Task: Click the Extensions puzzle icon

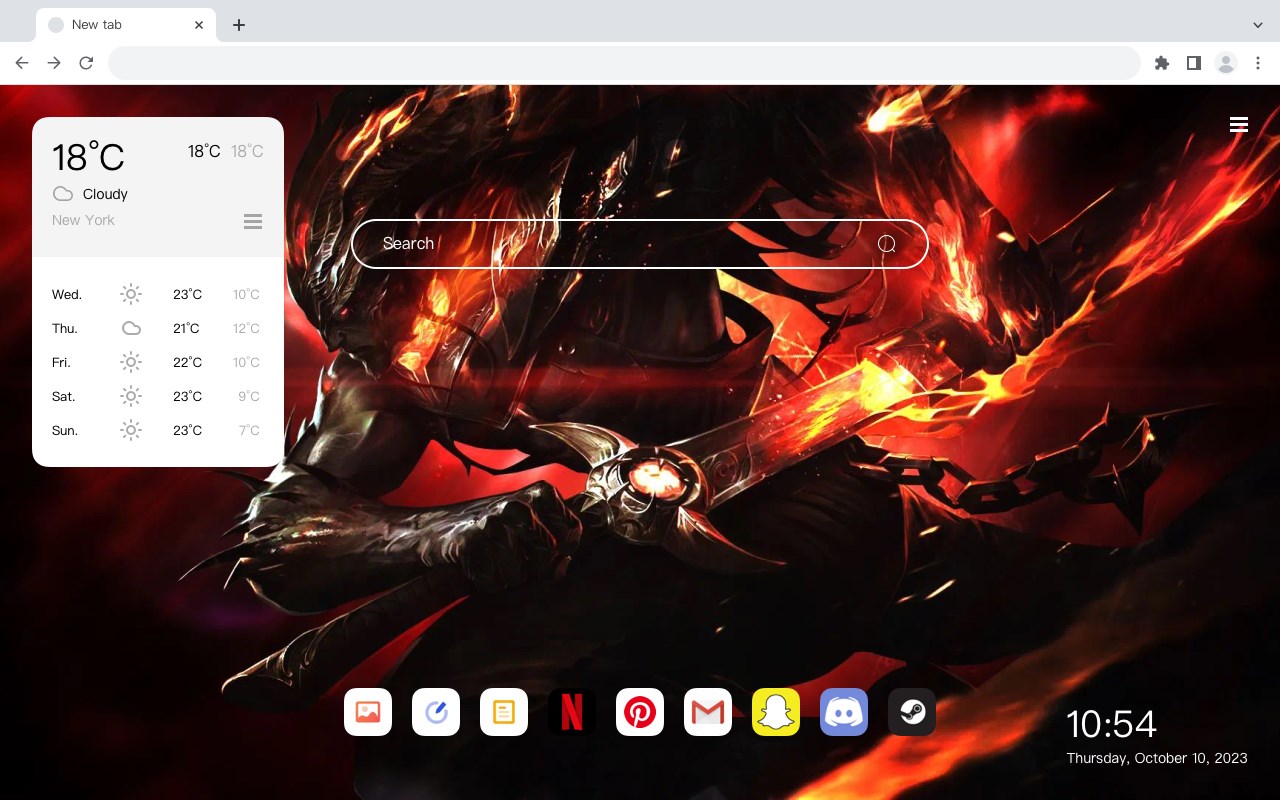Action: [x=1161, y=63]
